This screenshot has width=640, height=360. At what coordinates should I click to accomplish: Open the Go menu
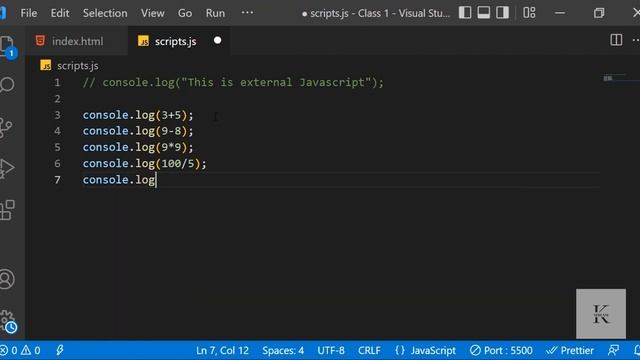point(185,13)
